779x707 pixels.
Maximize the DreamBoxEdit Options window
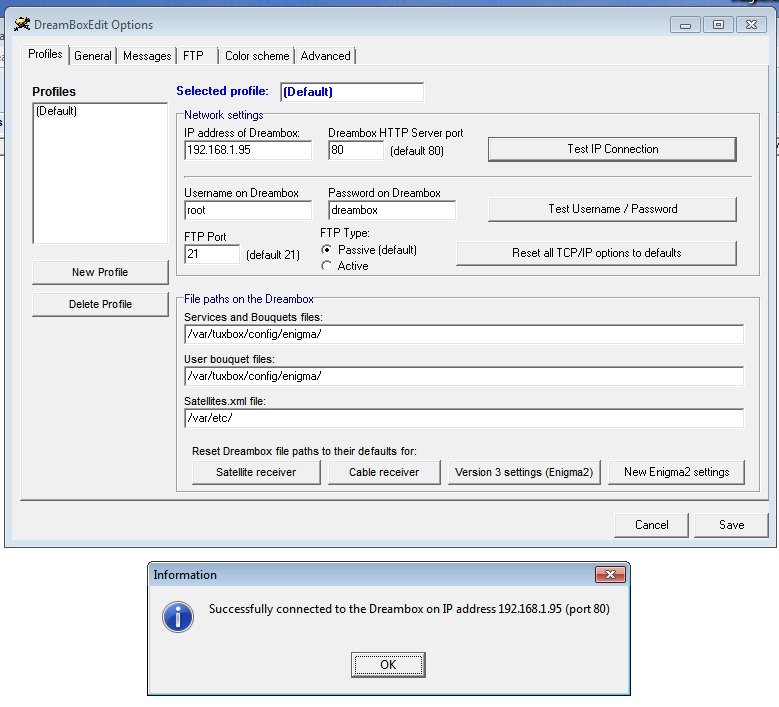718,25
